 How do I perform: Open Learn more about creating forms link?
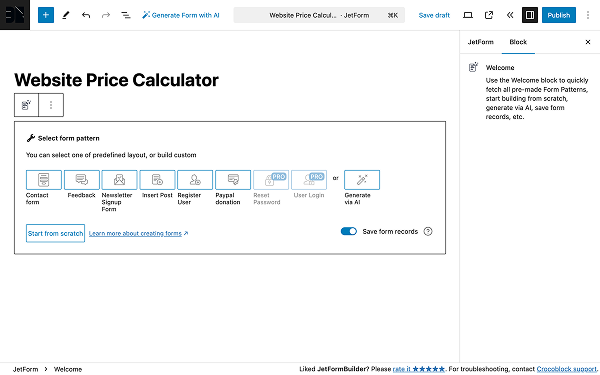pos(139,233)
